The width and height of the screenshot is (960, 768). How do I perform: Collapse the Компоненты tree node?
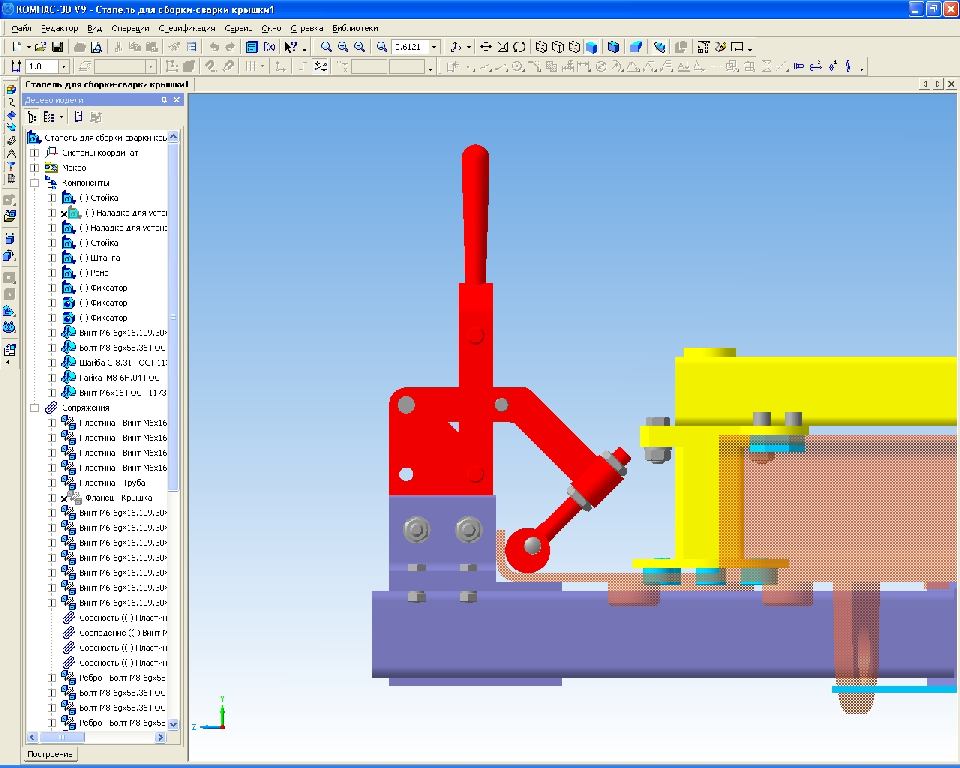[x=35, y=183]
